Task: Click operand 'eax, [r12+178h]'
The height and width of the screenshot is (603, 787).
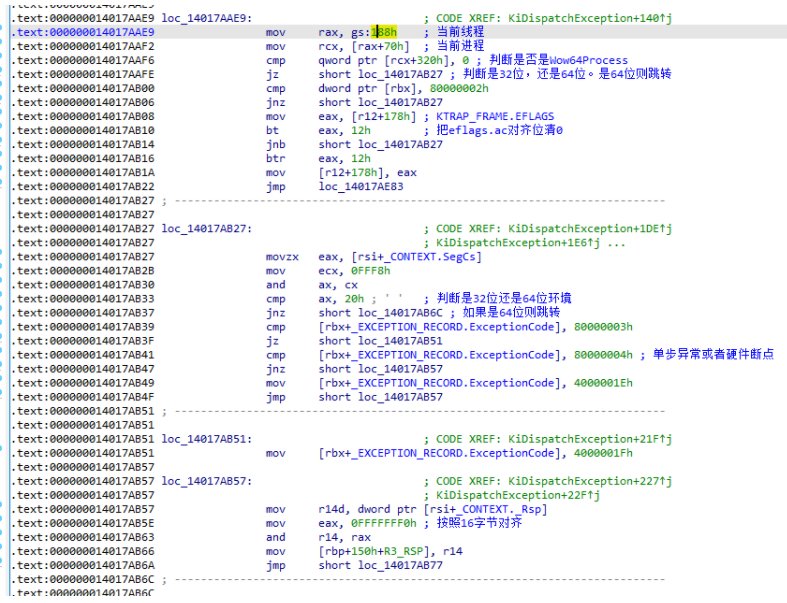Action: [x=367, y=116]
